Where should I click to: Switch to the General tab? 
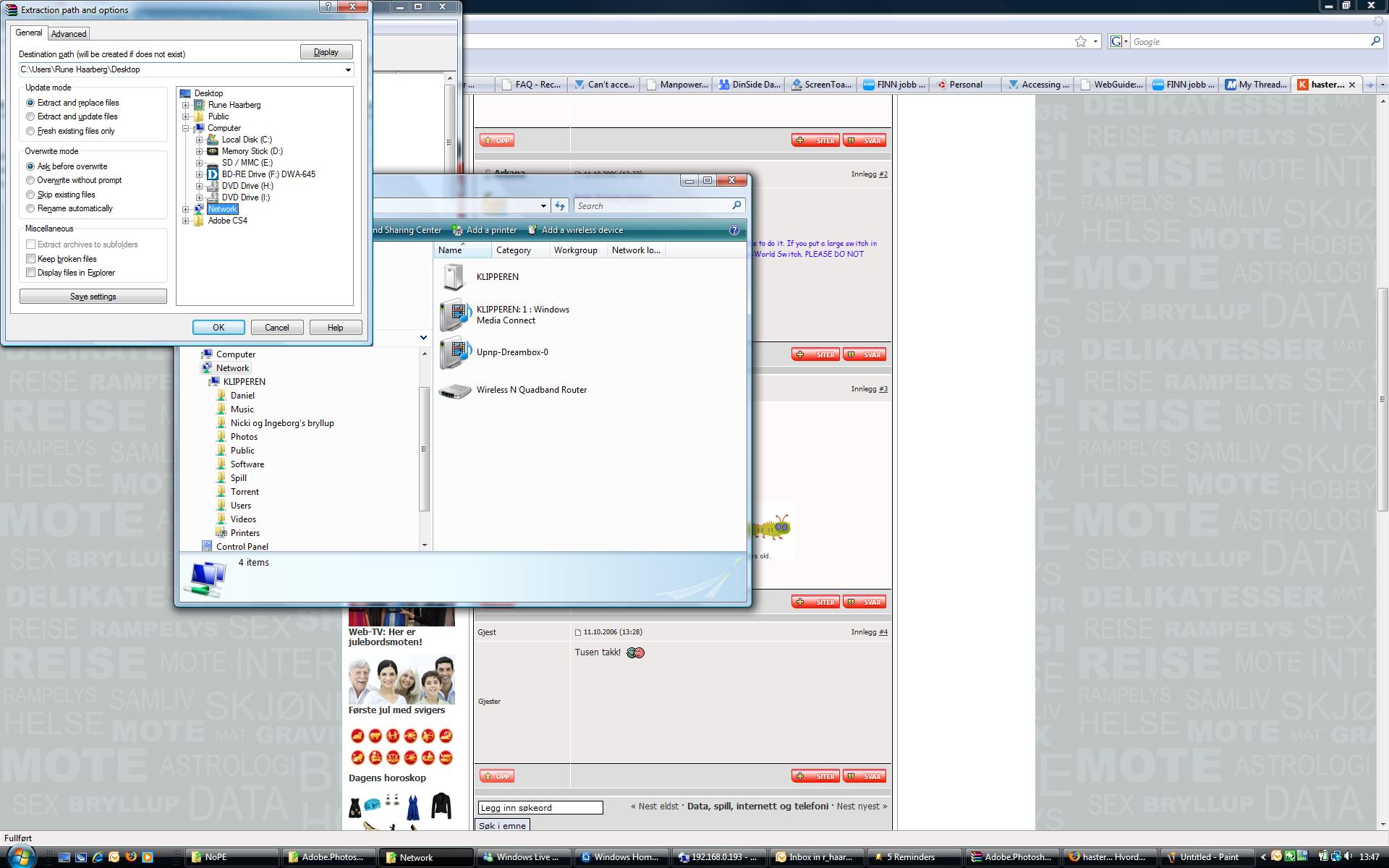tap(29, 33)
